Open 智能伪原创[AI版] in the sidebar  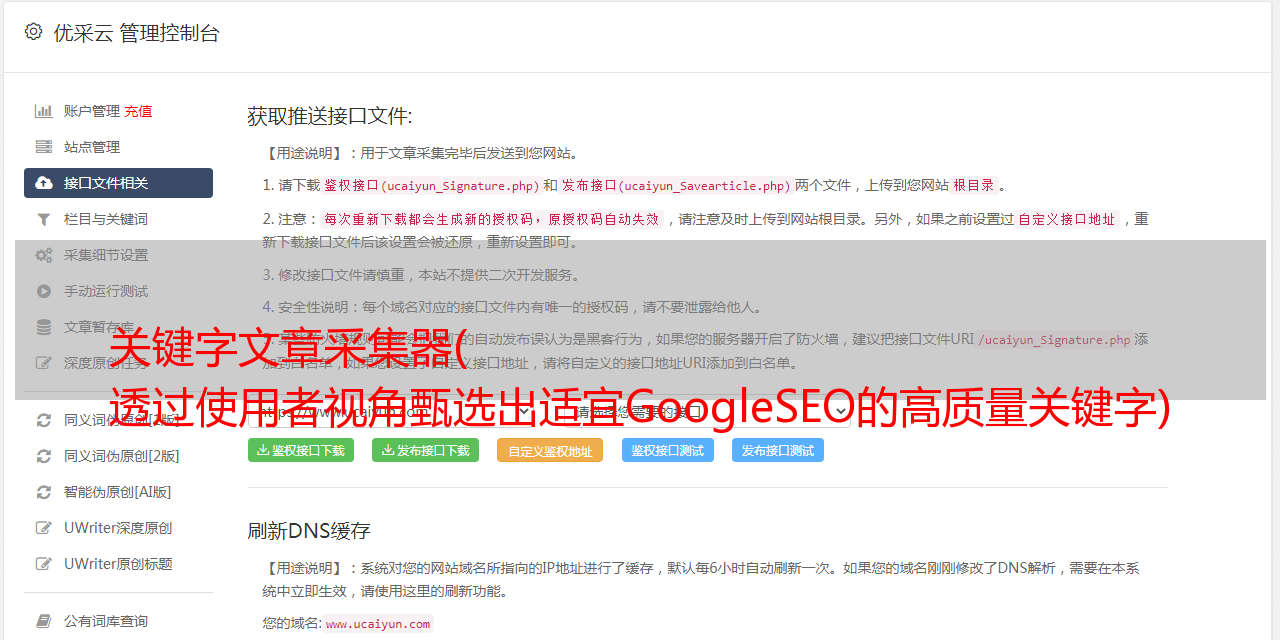click(x=118, y=492)
